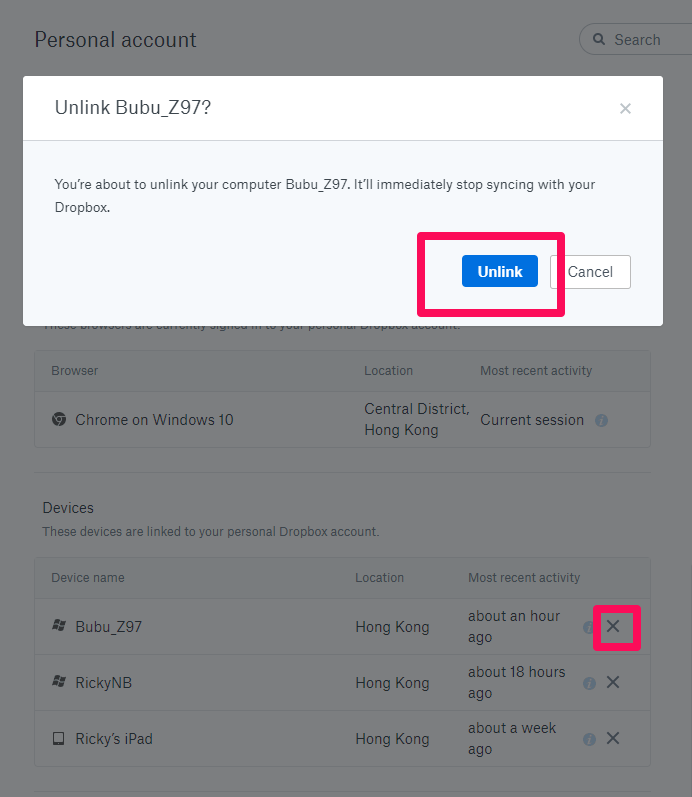
Task: Click the Devices table's Most recent activity header
Action: tap(524, 577)
